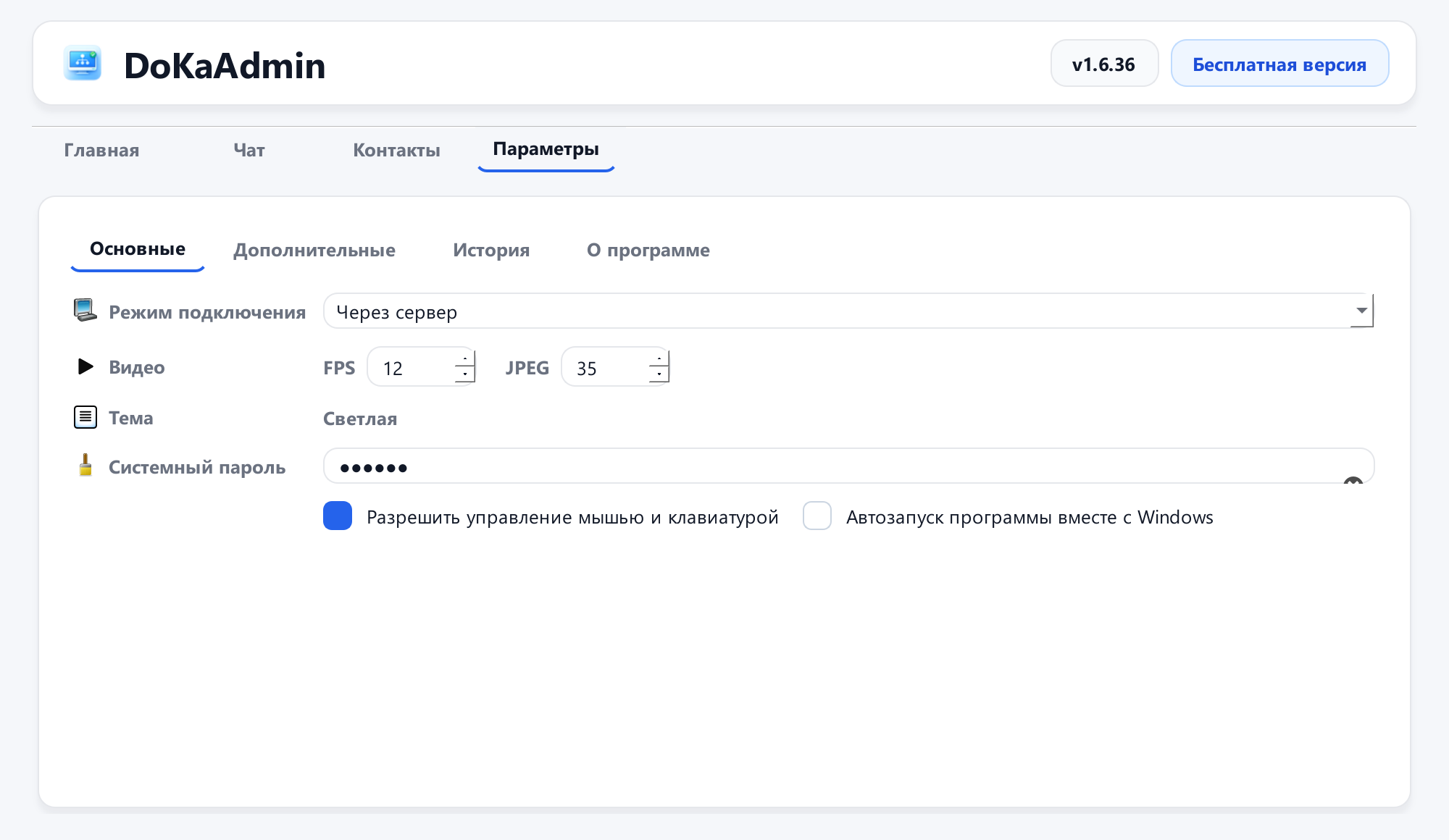Screen dimensions: 1449x840
Task: Clear the system password field with the X icon
Action: tap(1353, 482)
